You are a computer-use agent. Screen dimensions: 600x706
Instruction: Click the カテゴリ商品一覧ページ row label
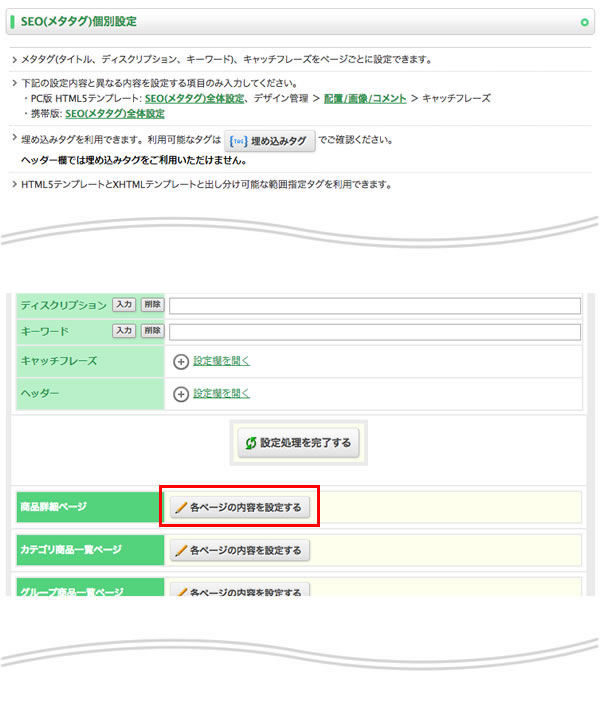pos(71,550)
